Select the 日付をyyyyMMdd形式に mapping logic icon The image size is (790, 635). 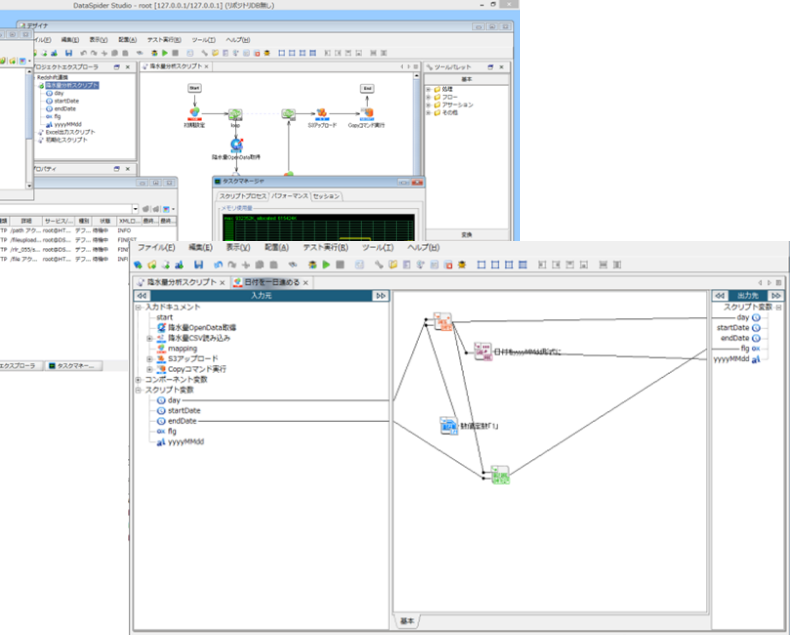tap(483, 351)
